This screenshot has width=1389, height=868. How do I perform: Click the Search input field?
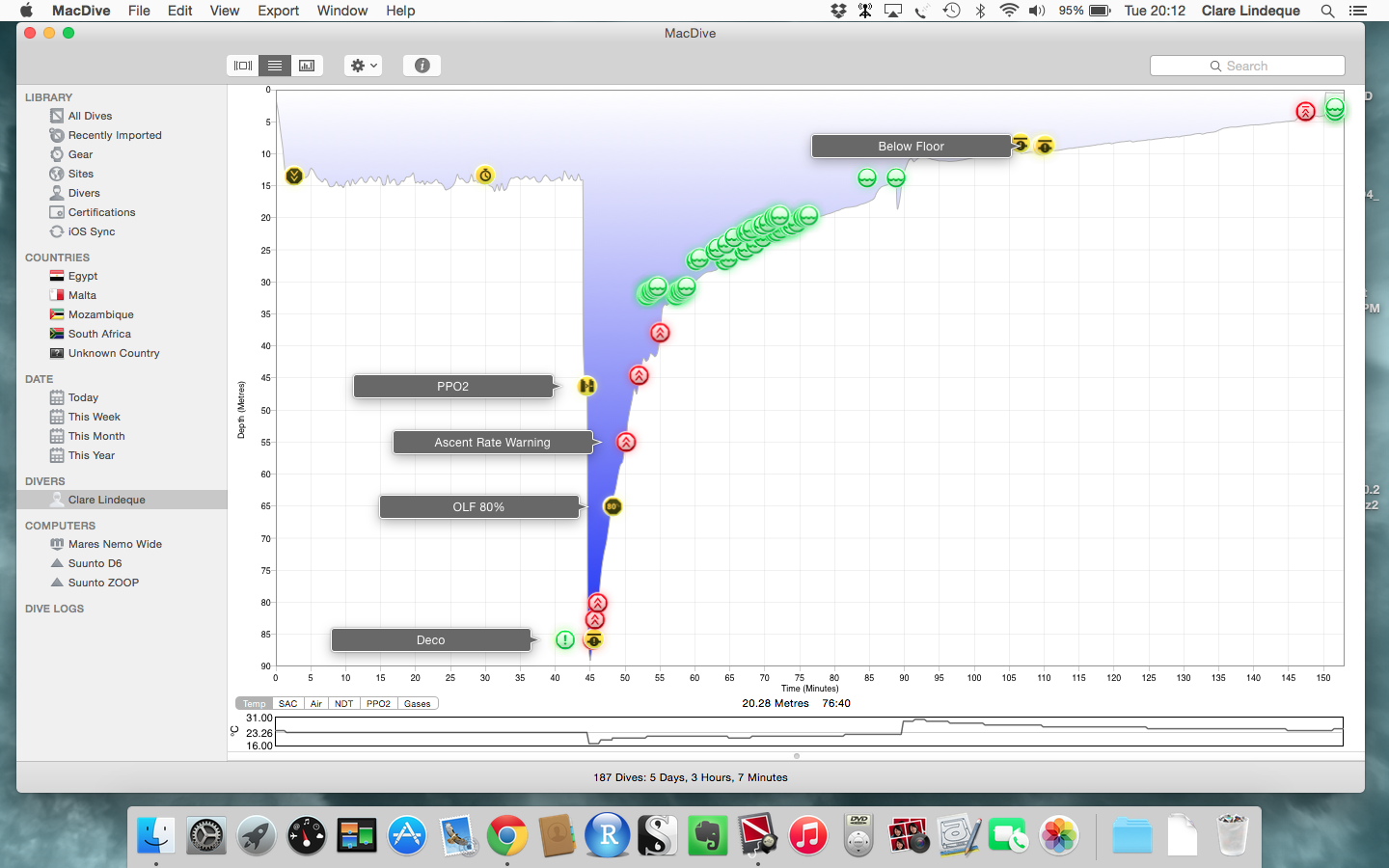click(1247, 66)
